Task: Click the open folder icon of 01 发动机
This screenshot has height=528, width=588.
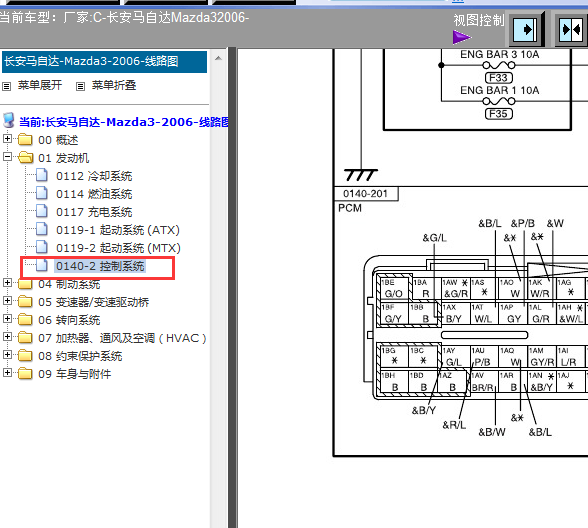Action: [x=26, y=158]
